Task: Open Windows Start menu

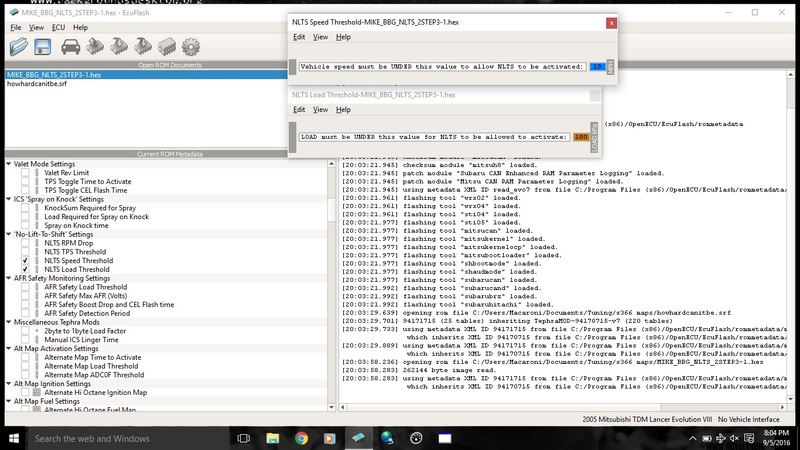Action: point(14,438)
